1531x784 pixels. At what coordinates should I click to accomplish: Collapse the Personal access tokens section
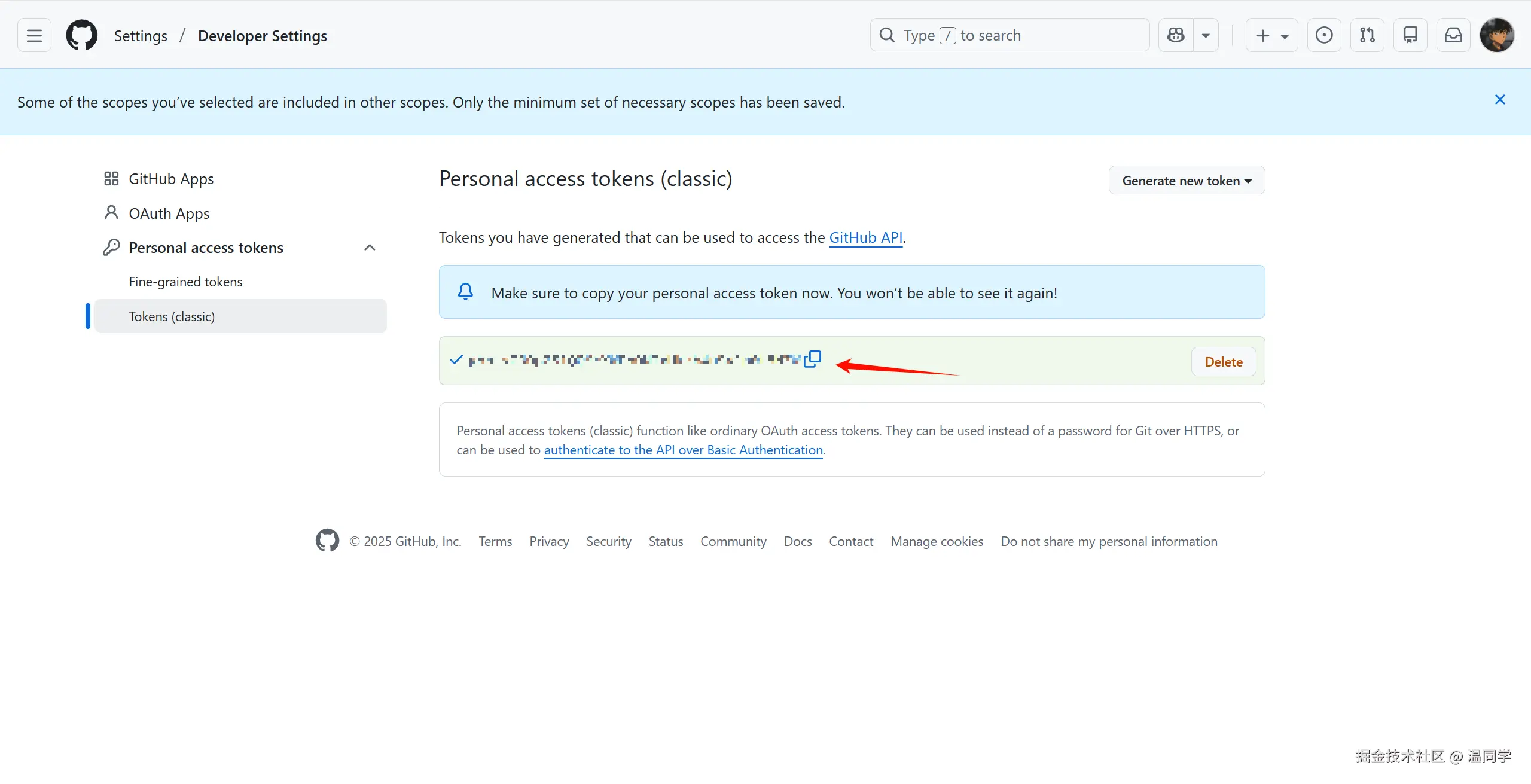[x=370, y=248]
